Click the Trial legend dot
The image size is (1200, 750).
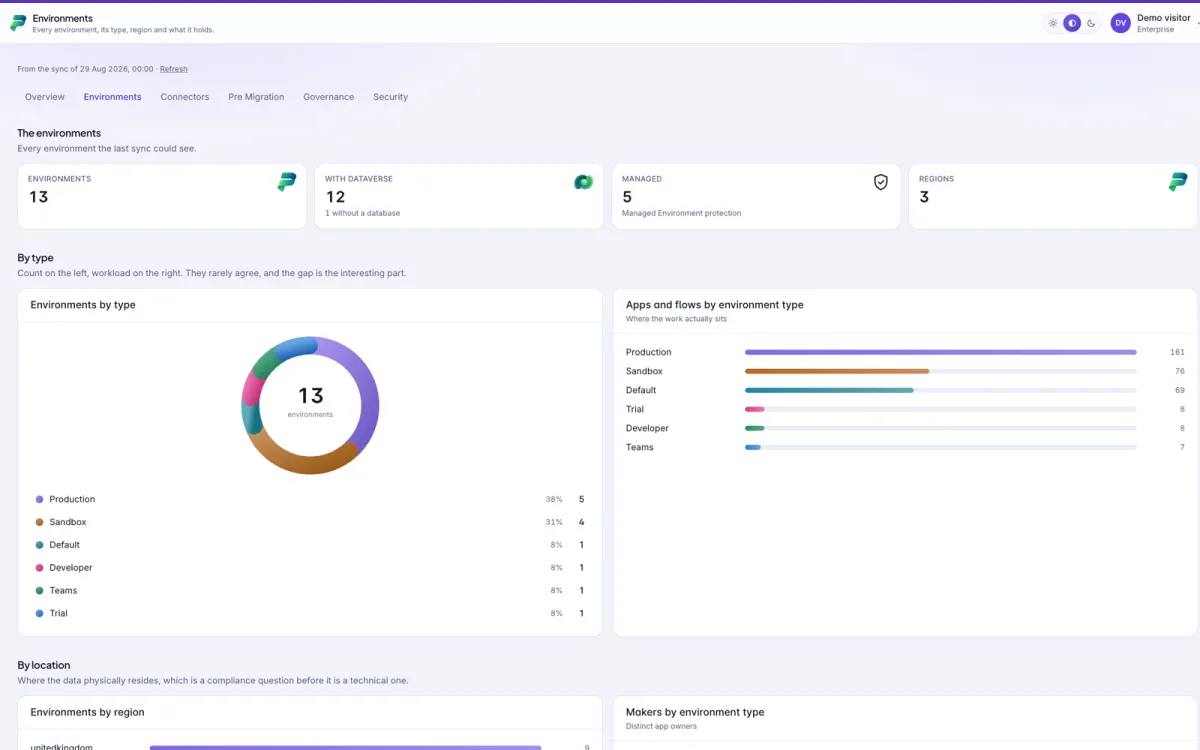coord(40,613)
